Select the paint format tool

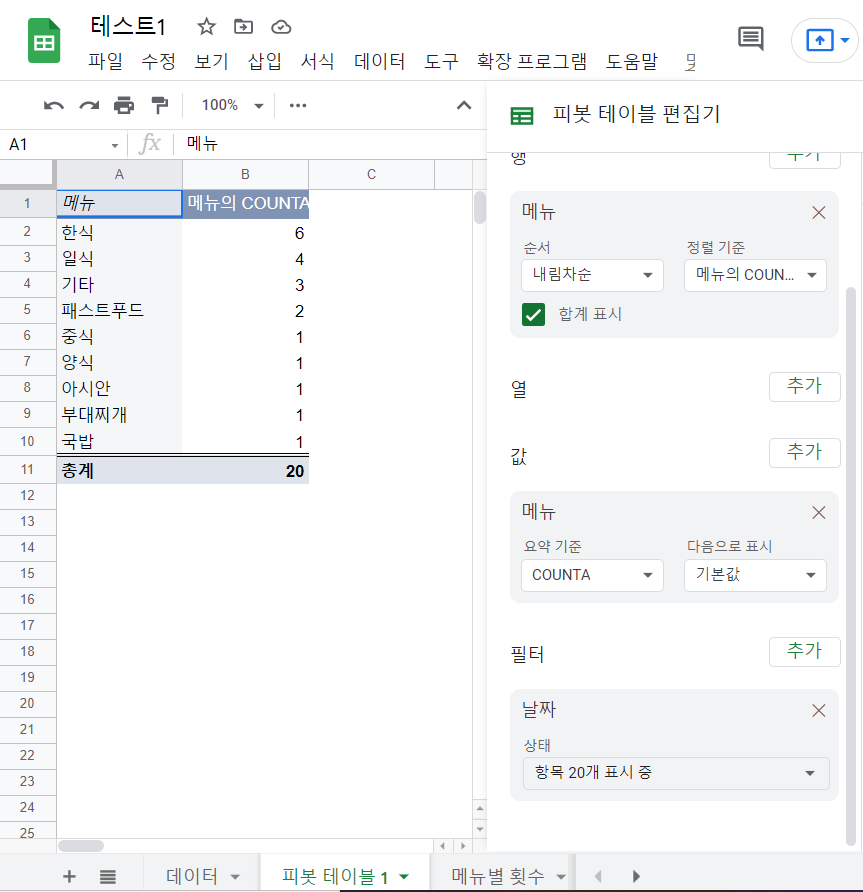[x=159, y=105]
